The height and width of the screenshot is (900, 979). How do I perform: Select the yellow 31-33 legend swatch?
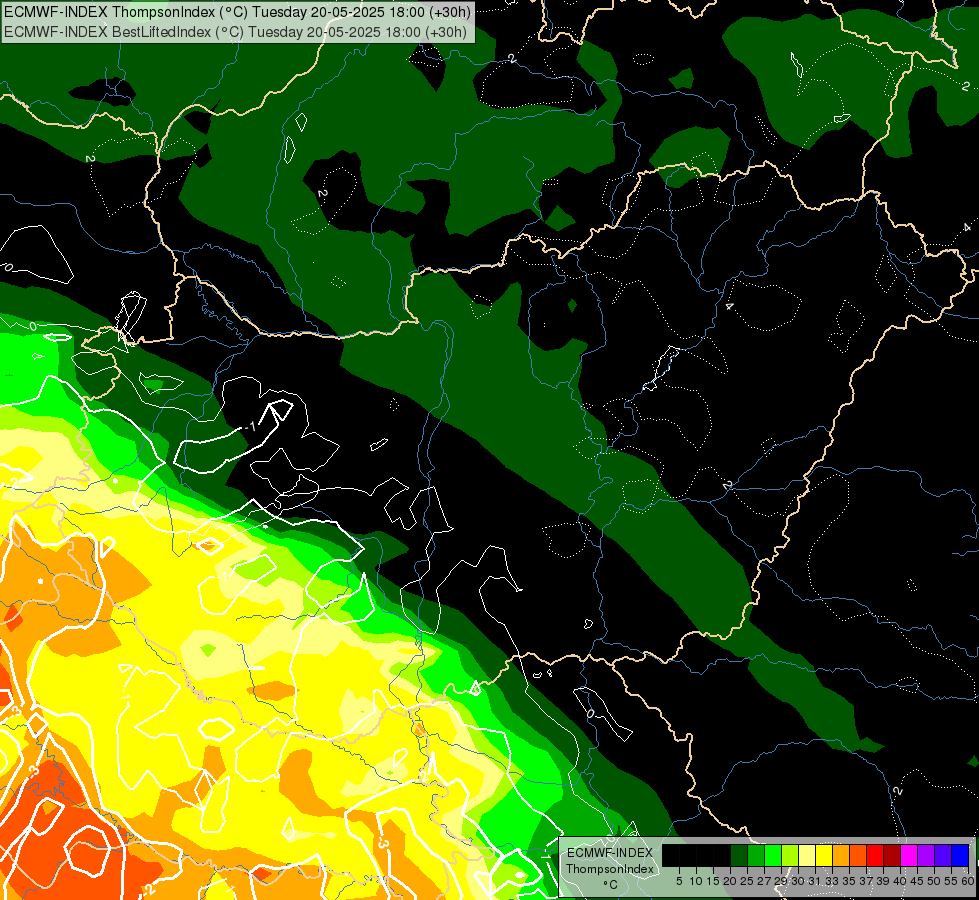tap(824, 855)
